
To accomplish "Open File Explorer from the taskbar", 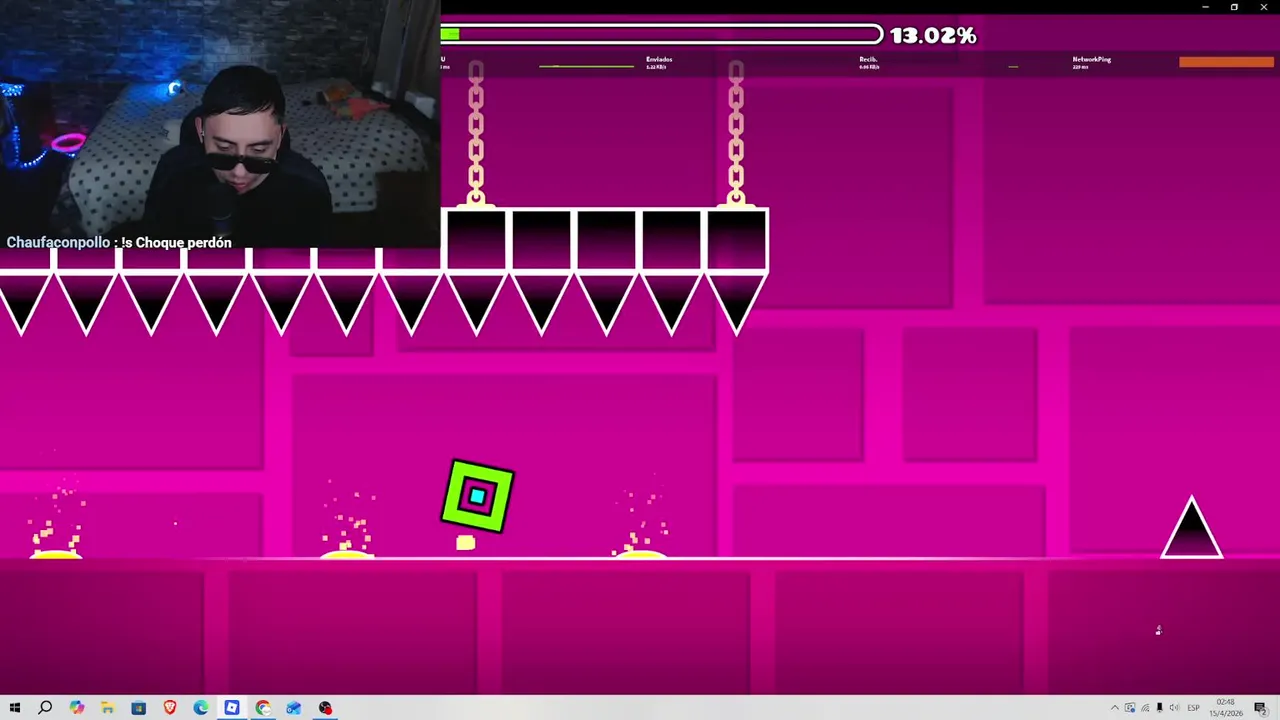I will [x=107, y=708].
